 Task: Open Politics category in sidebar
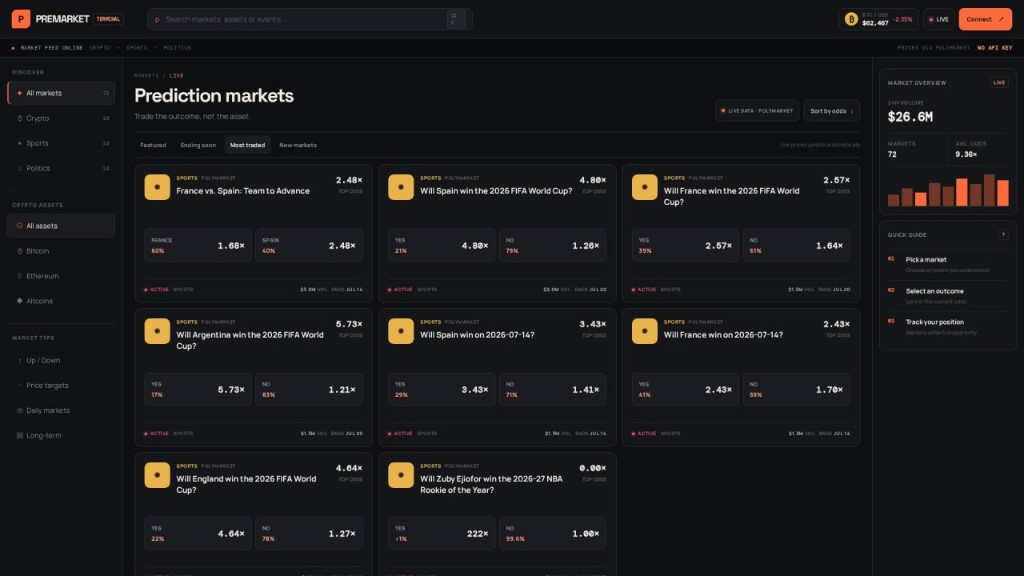pyautogui.click(x=61, y=168)
